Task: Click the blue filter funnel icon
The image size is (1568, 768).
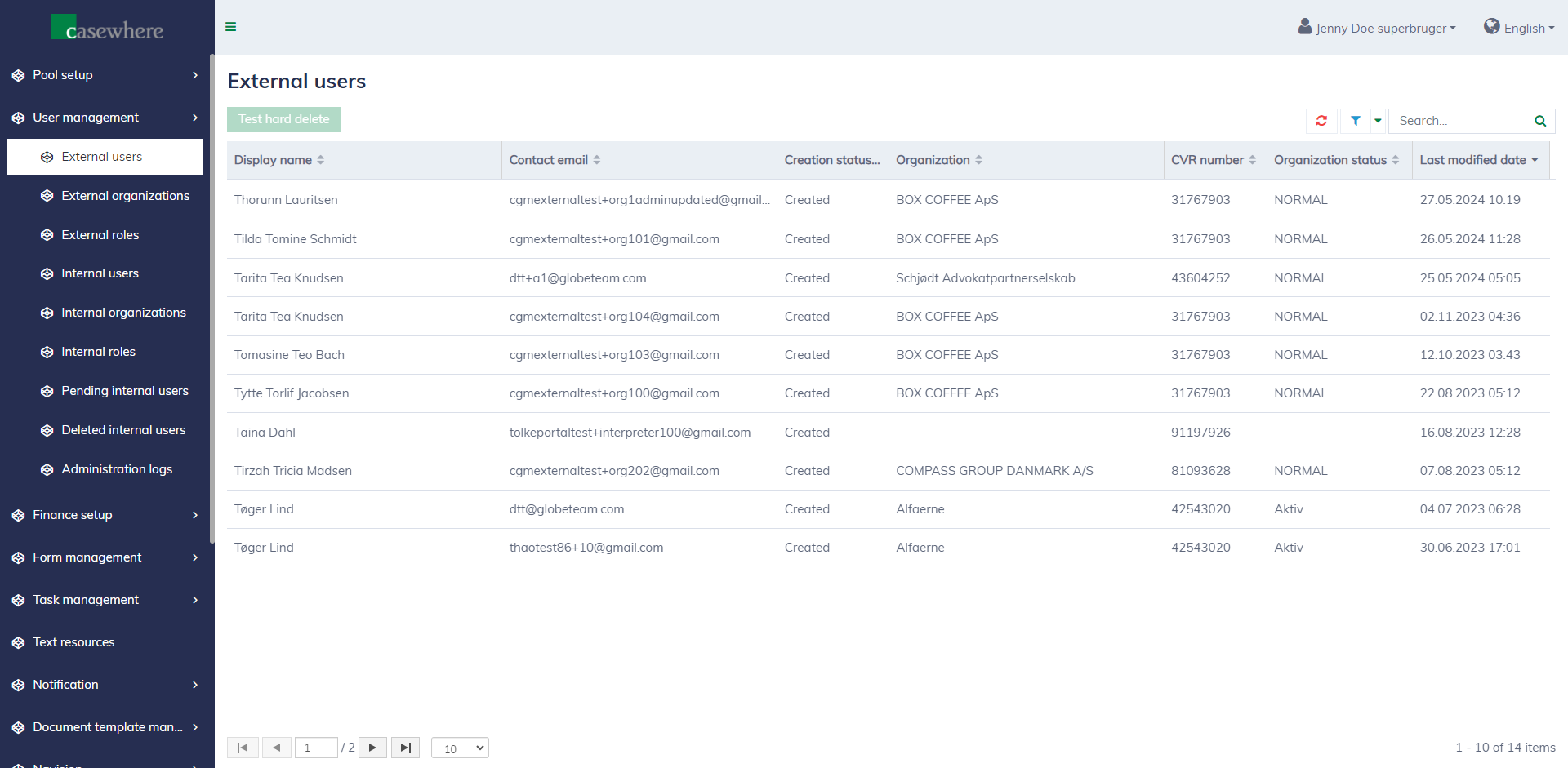Action: 1355,121
